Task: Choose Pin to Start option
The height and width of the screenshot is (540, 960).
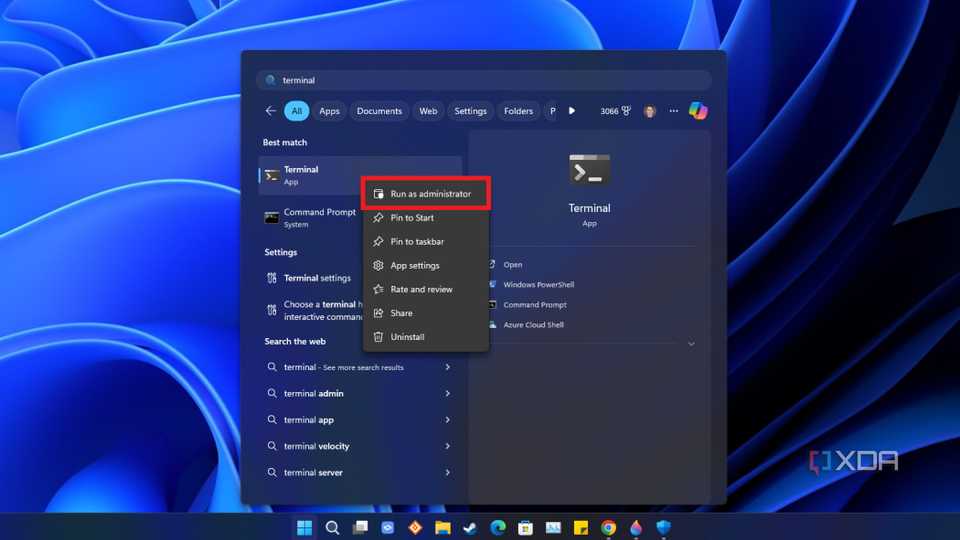Action: [x=426, y=217]
